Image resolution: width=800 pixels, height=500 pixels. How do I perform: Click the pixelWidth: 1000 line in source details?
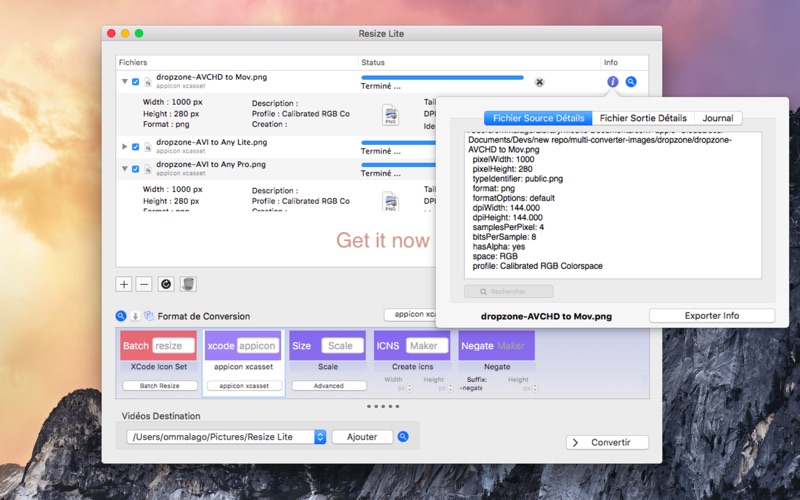coord(503,159)
